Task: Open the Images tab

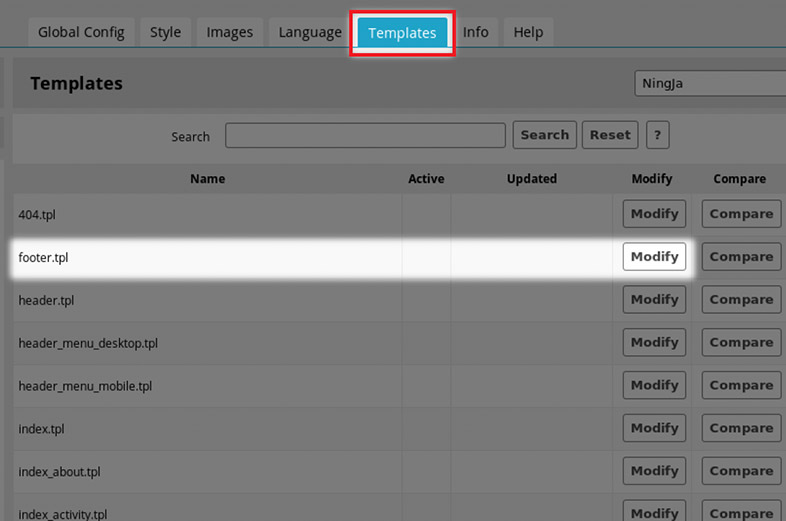Action: (230, 32)
